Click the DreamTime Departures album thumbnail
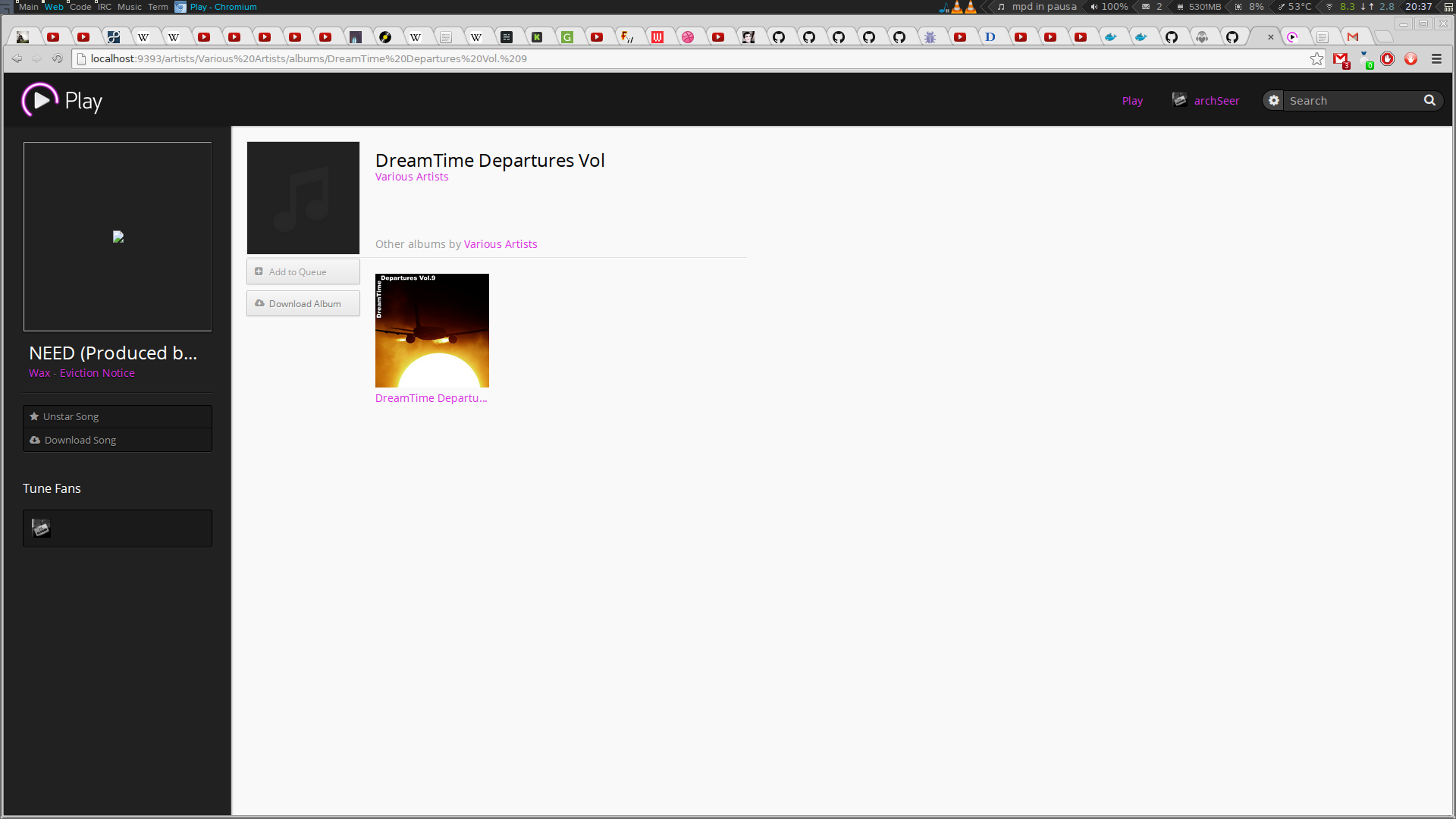1456x819 pixels. (x=432, y=330)
